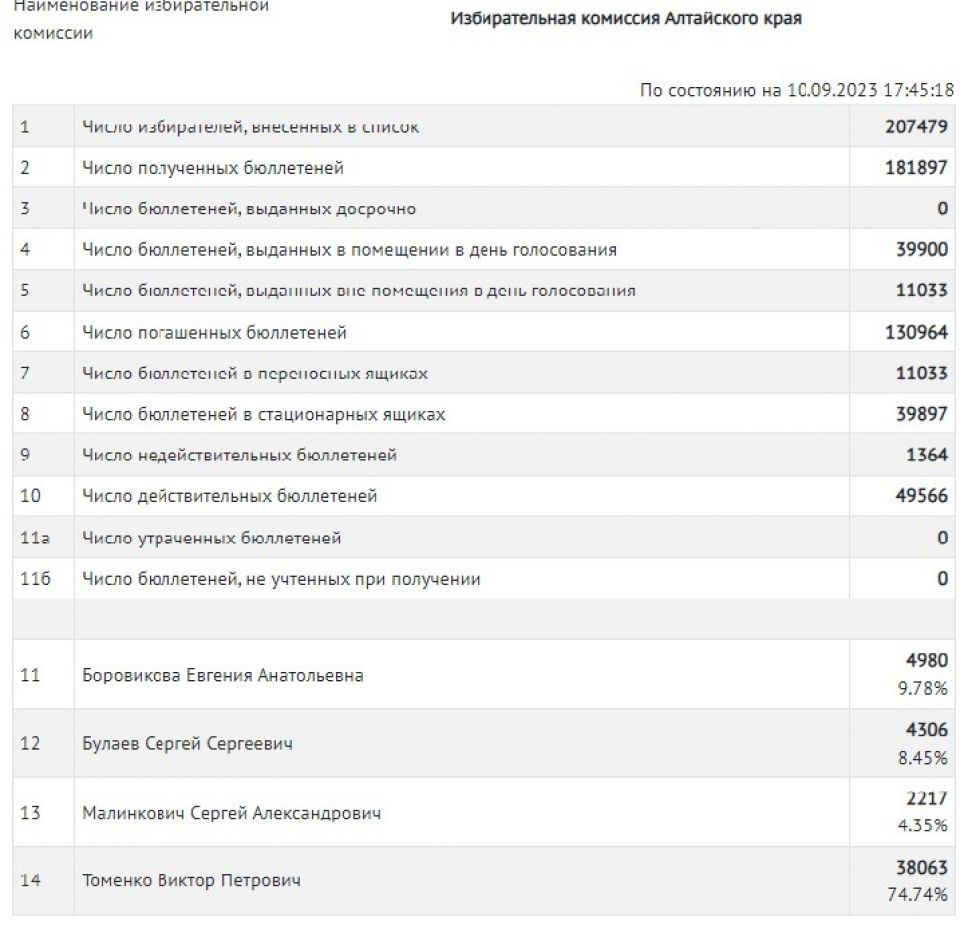Screen dimensions: 960x933
Task: Select the label "Число избирателей, внесенных в список"
Action: click(x=250, y=127)
